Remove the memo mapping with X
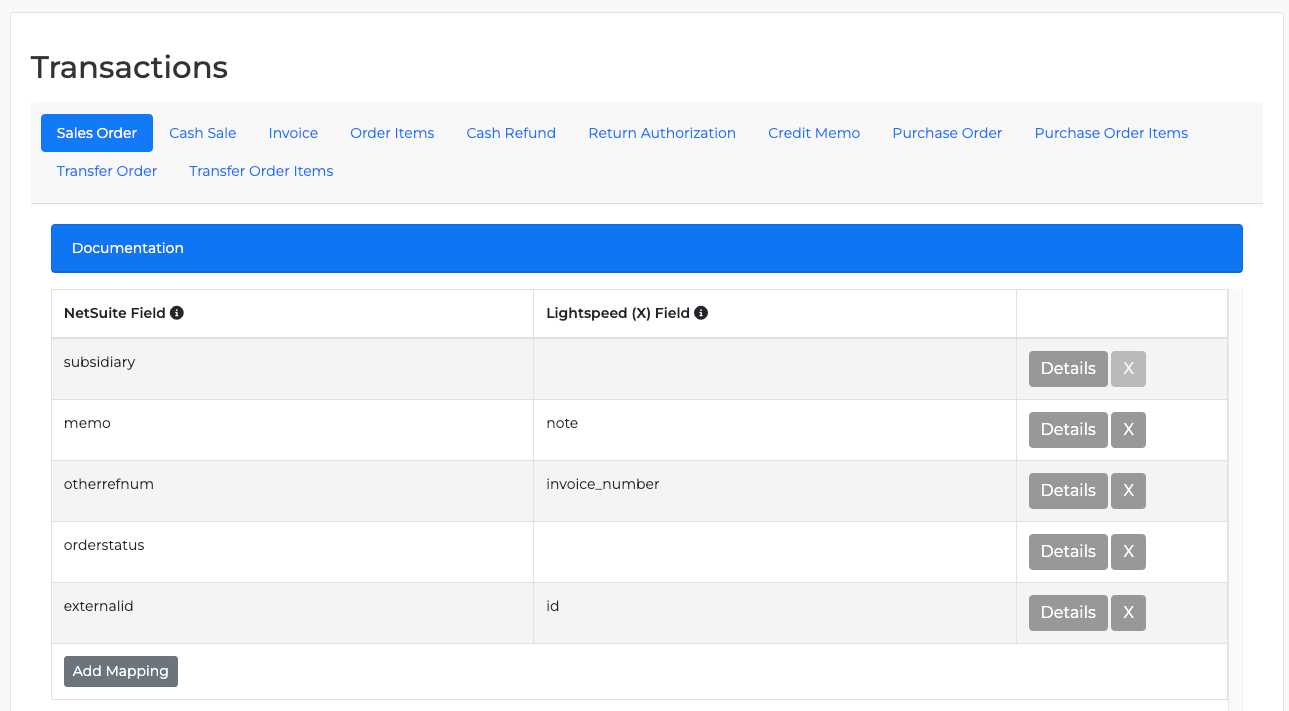 point(1128,430)
